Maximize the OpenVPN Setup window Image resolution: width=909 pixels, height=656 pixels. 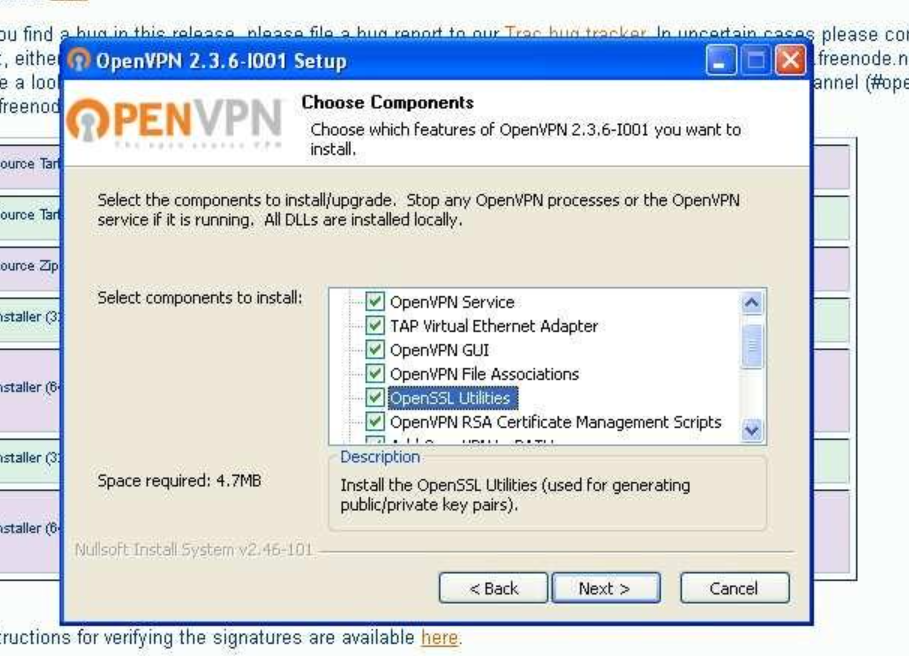[755, 62]
